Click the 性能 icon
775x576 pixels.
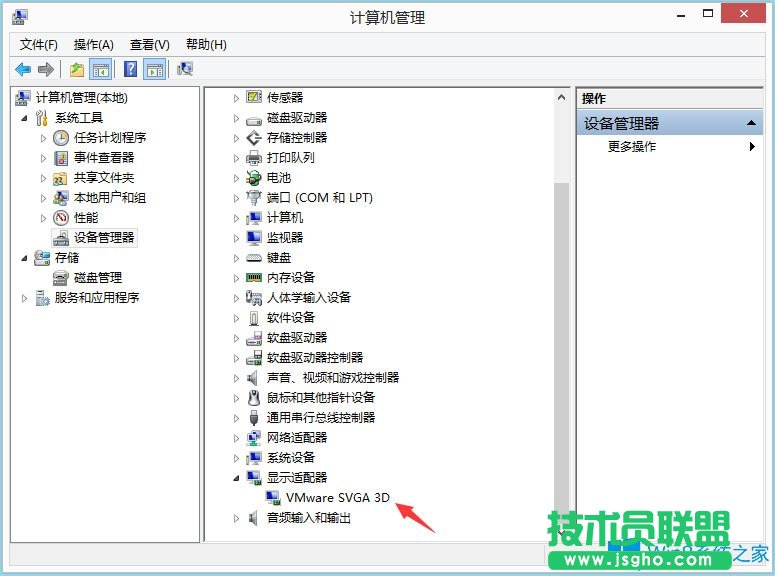click(x=60, y=218)
